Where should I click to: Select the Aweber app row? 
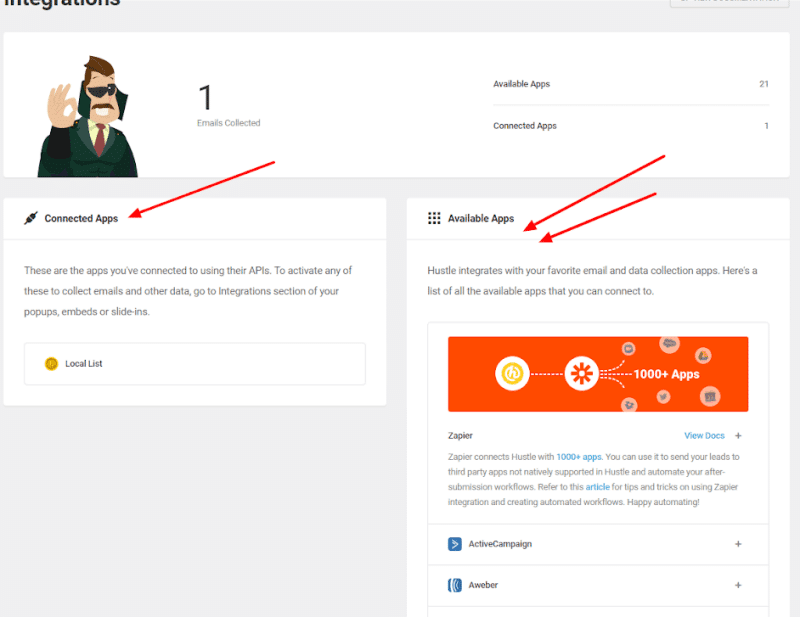pyautogui.click(x=598, y=585)
